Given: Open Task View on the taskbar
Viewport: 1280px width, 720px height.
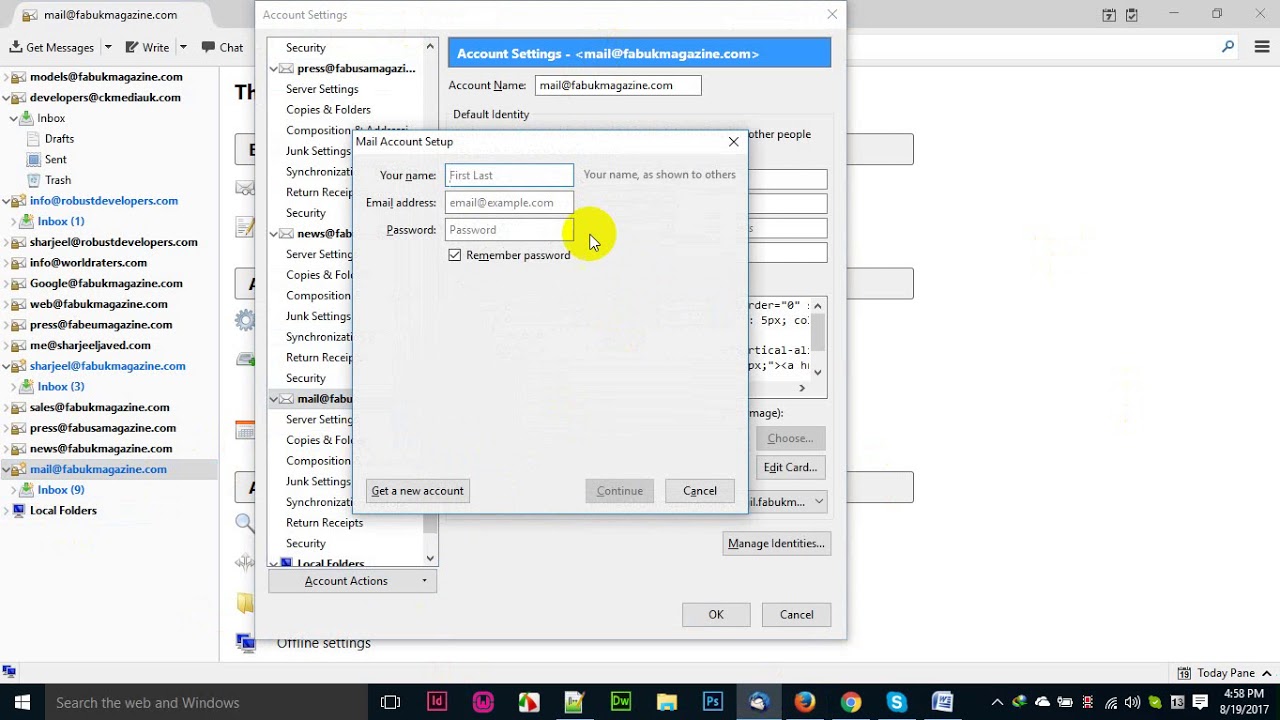Looking at the screenshot, I should tap(391, 702).
